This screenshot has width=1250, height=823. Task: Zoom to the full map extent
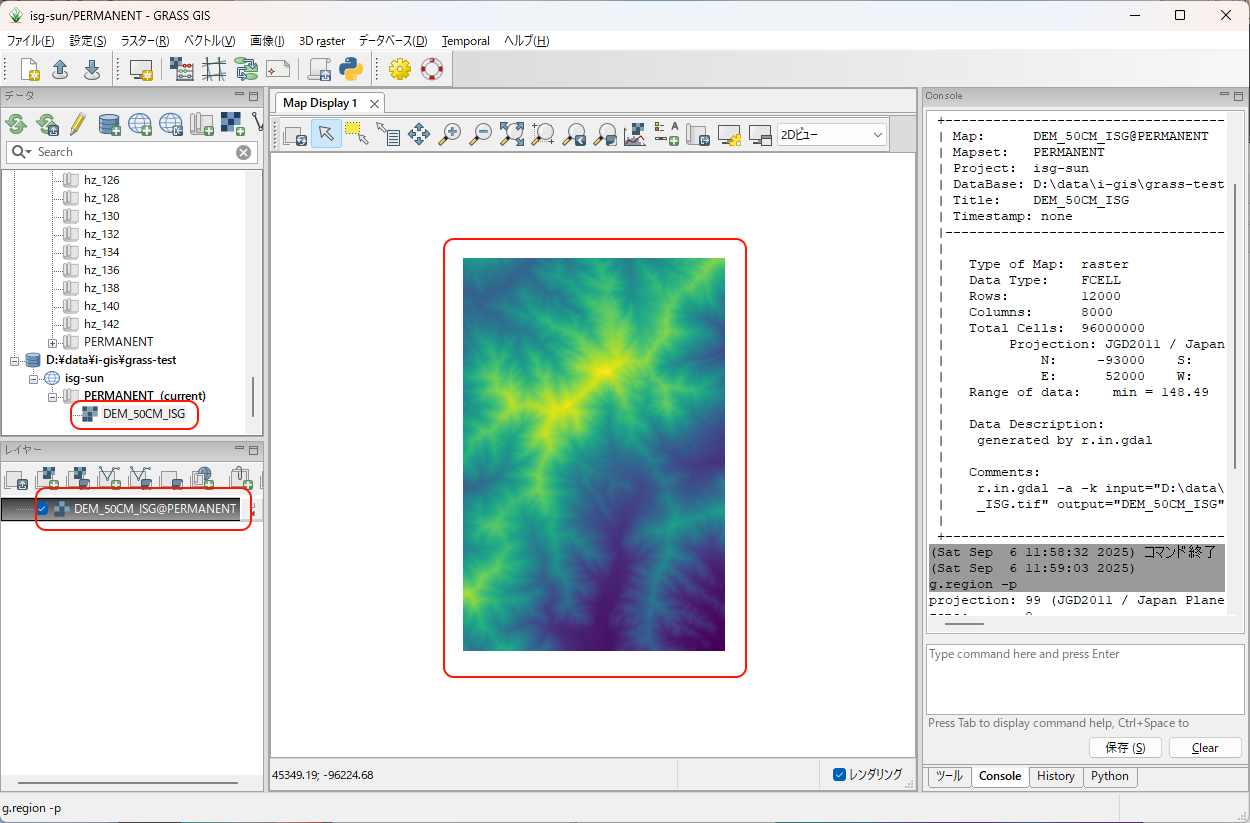[512, 134]
